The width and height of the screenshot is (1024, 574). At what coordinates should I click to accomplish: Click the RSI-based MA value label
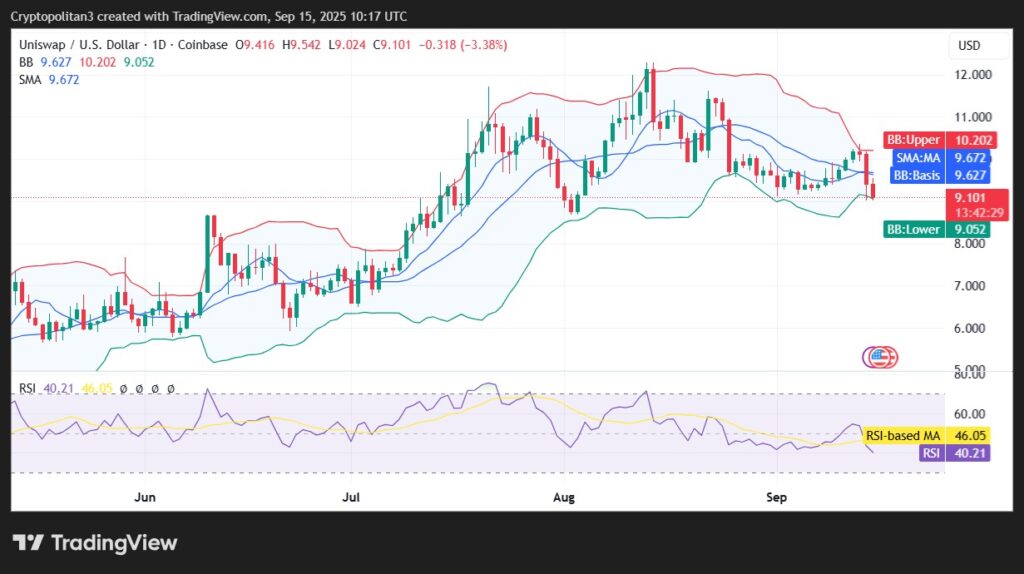pyautogui.click(x=903, y=436)
